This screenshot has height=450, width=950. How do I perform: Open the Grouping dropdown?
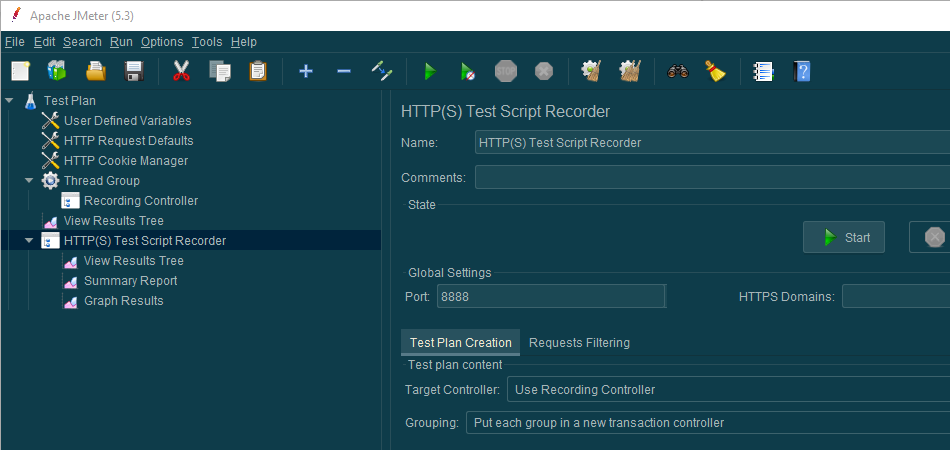click(708, 423)
